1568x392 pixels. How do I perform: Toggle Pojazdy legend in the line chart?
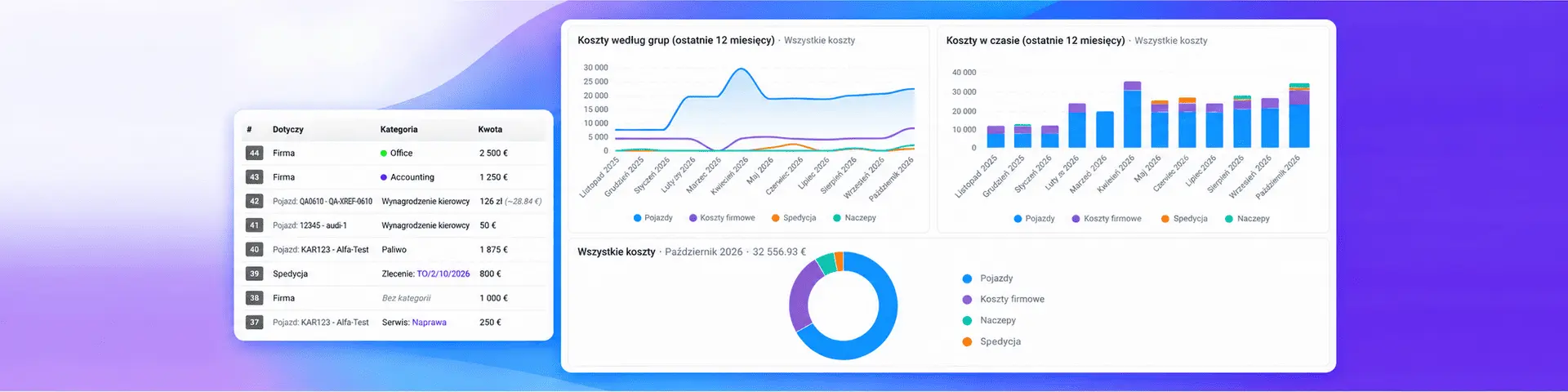tap(653, 218)
